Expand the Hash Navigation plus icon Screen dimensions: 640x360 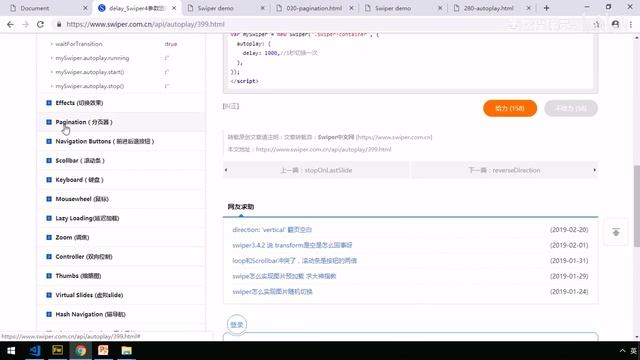49,314
